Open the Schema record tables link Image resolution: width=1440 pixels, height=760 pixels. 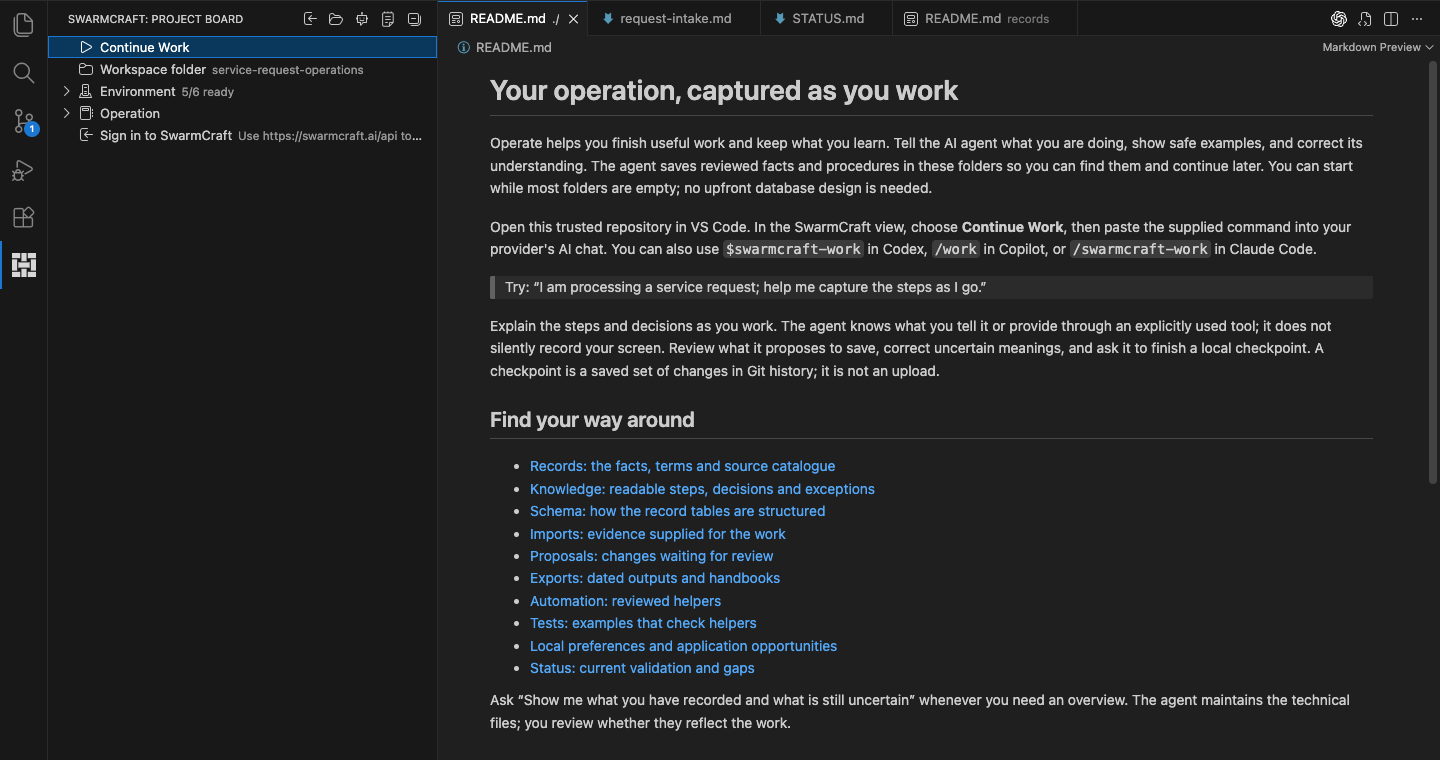point(677,511)
